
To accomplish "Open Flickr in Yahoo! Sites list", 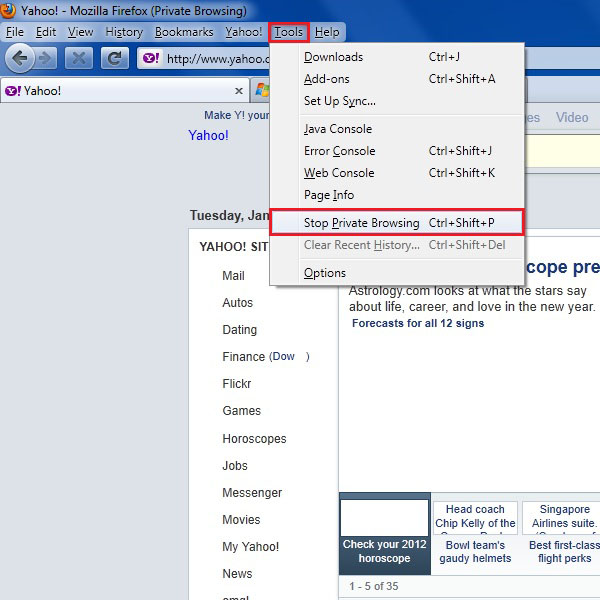I will pos(236,383).
